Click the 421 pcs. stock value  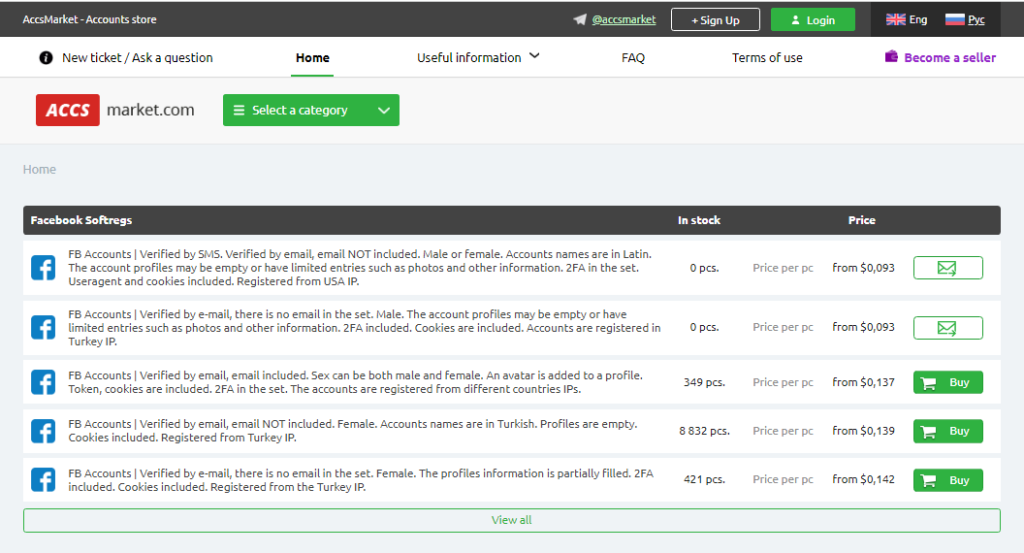coord(704,479)
